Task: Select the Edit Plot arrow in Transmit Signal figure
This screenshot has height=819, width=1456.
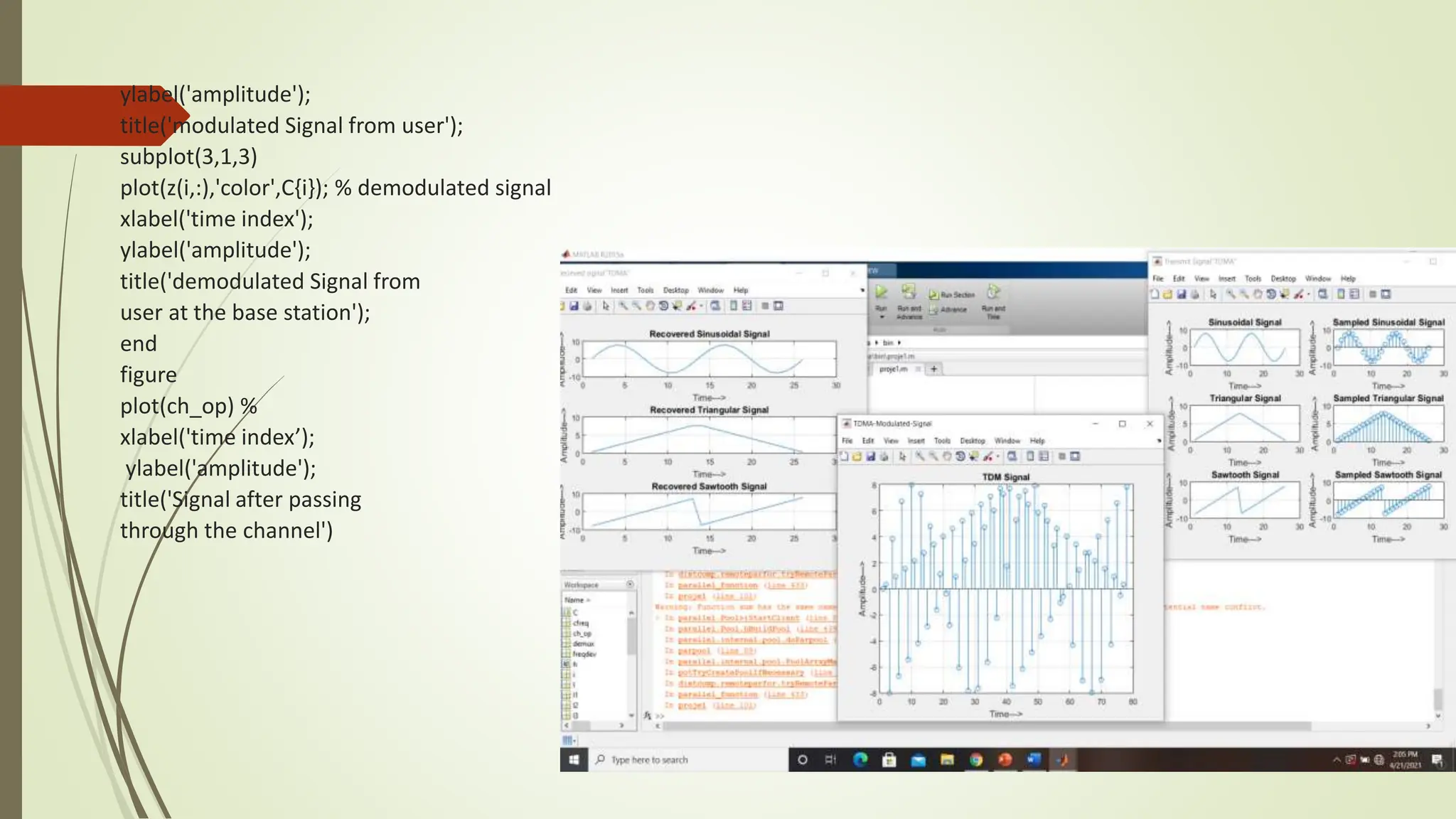Action: [x=1213, y=294]
